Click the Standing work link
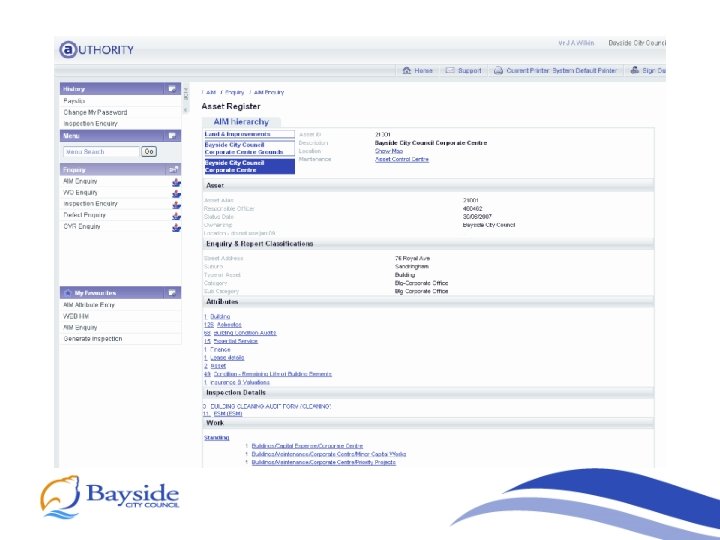The image size is (720, 540). coord(216,438)
